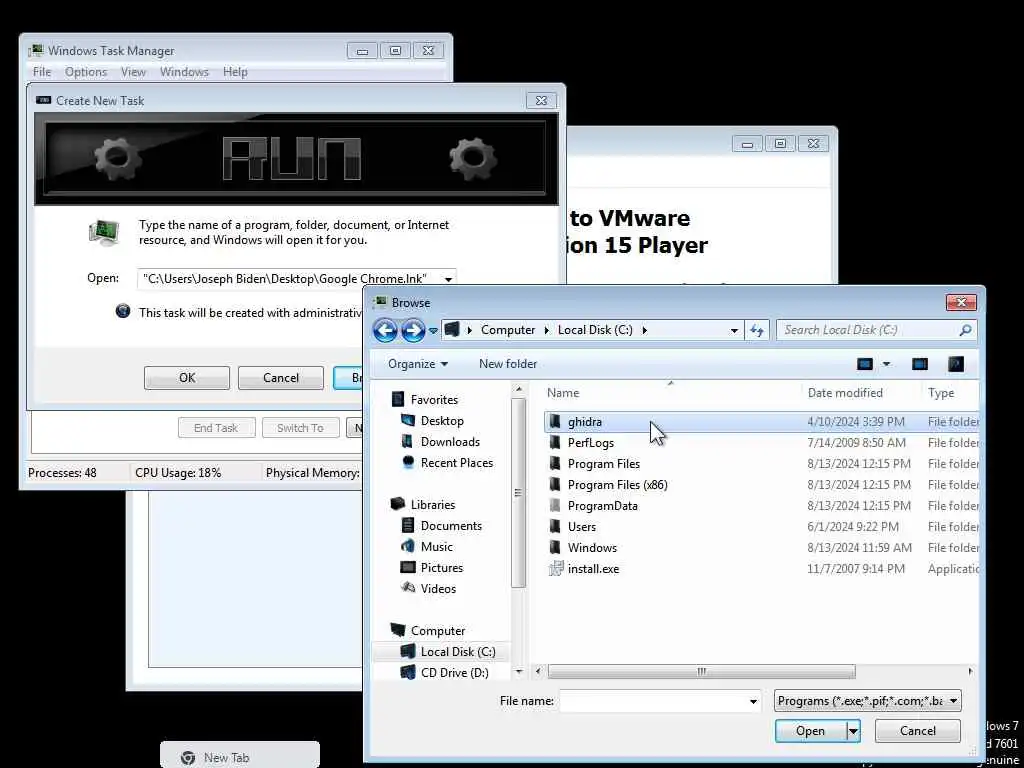
Task: Select the Program Files (x86) folder icon
Action: [555, 485]
